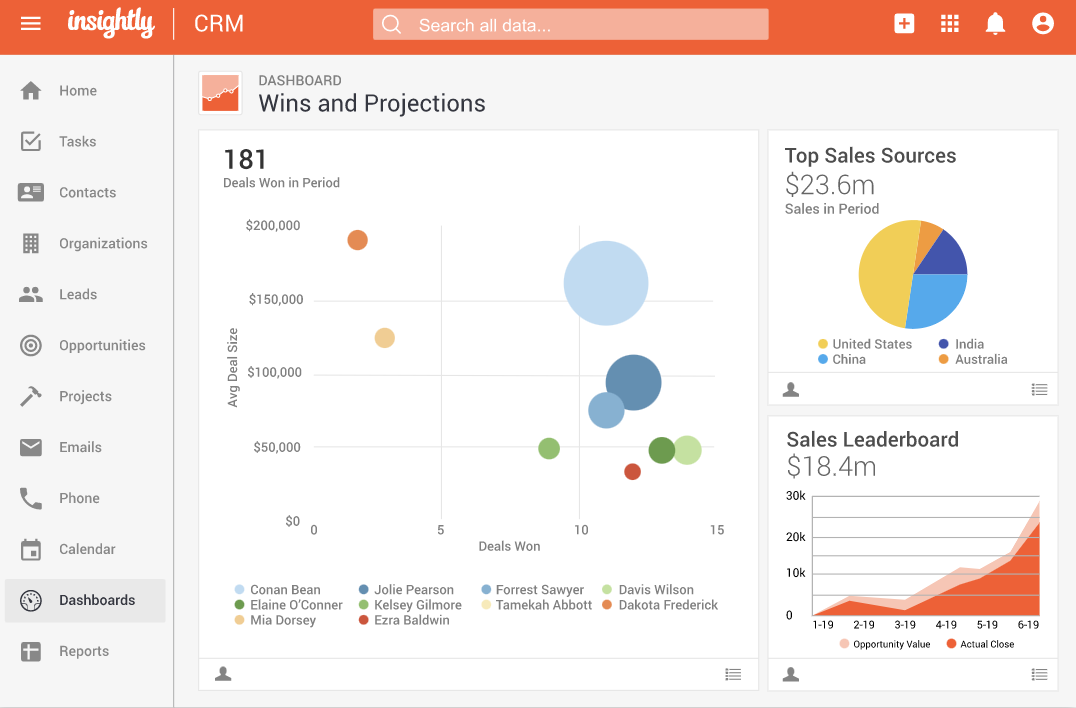Open the apps grid icon
1076x708 pixels.
click(x=949, y=23)
